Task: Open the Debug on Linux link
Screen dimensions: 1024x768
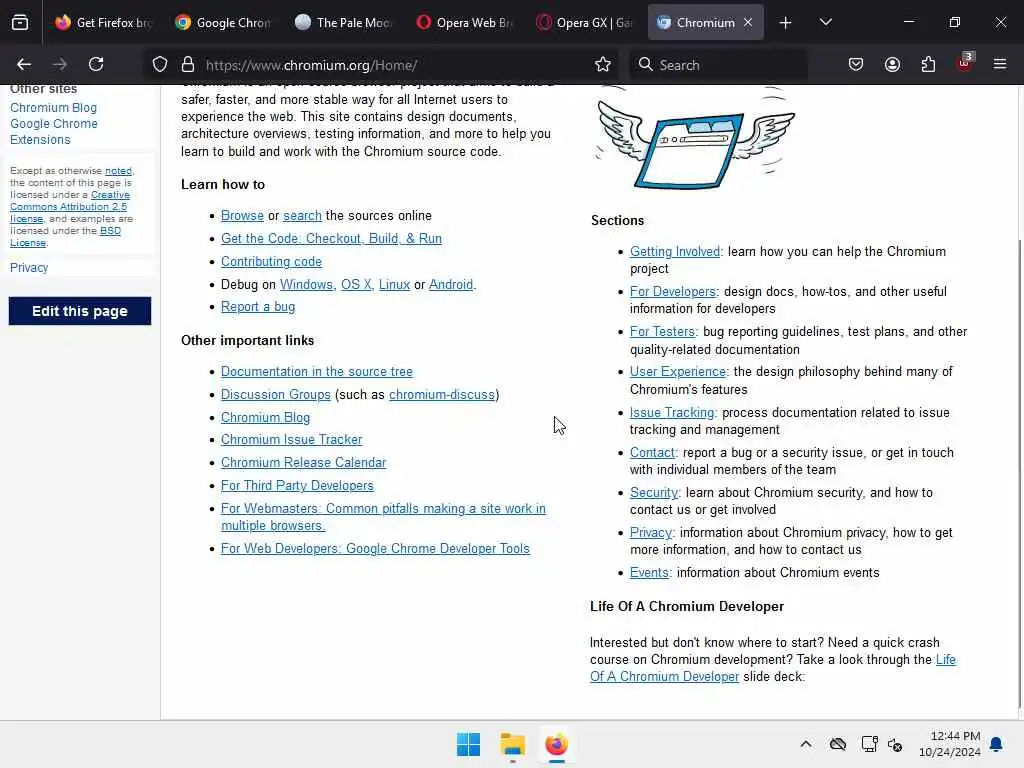Action: (394, 285)
